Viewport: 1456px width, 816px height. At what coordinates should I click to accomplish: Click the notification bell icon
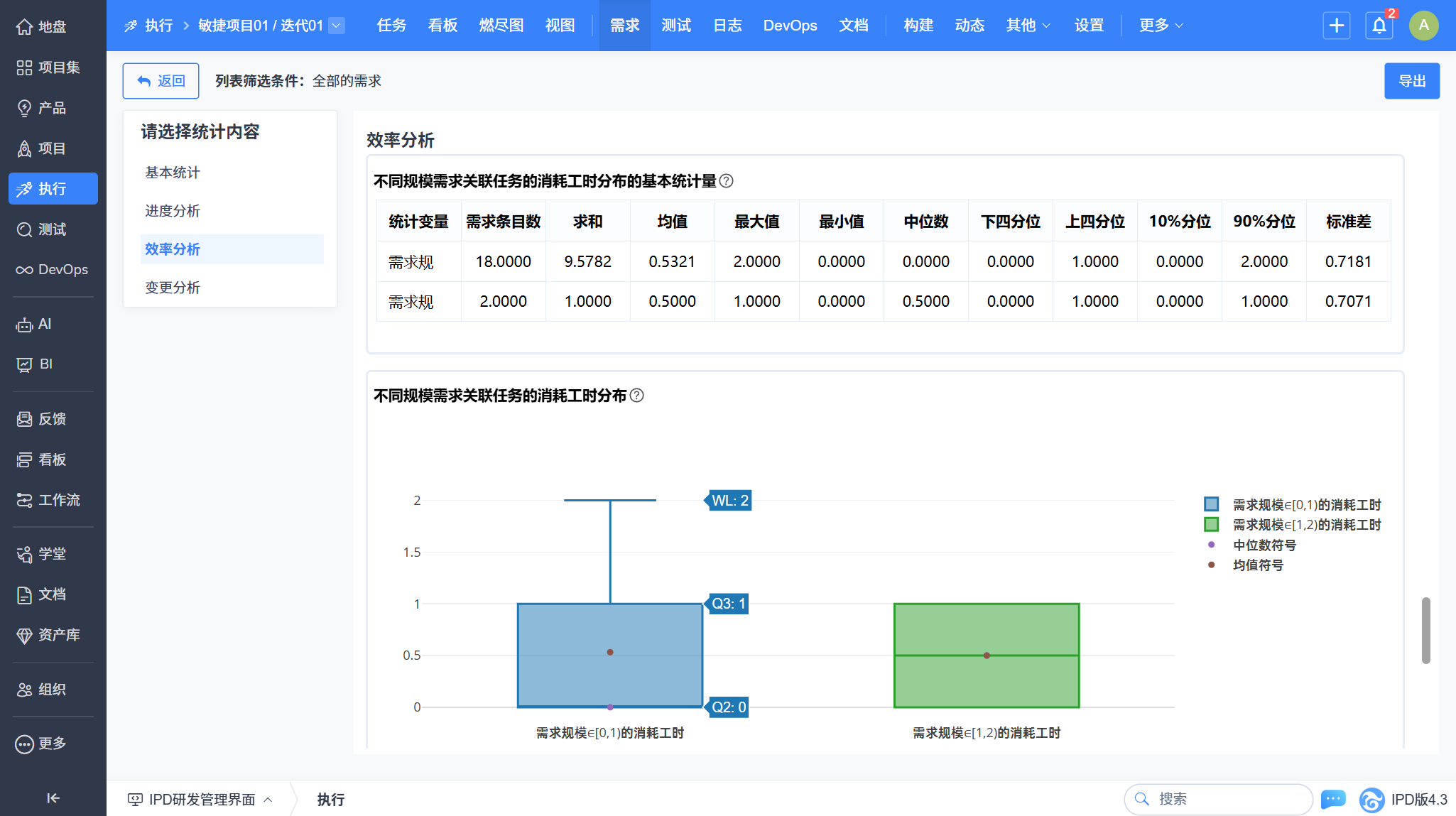point(1379,26)
